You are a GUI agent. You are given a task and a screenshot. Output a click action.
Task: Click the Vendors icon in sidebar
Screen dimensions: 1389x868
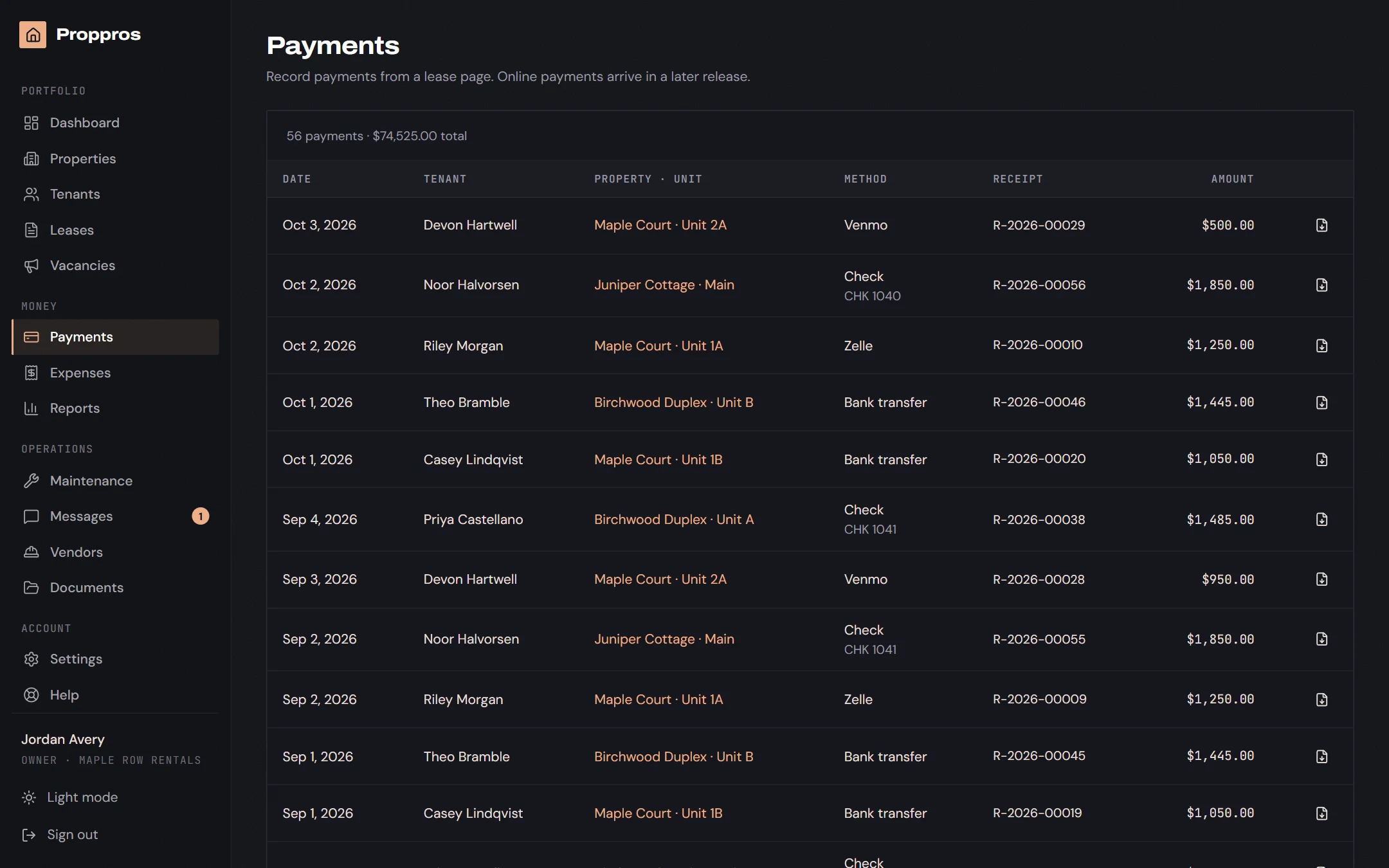pos(31,552)
